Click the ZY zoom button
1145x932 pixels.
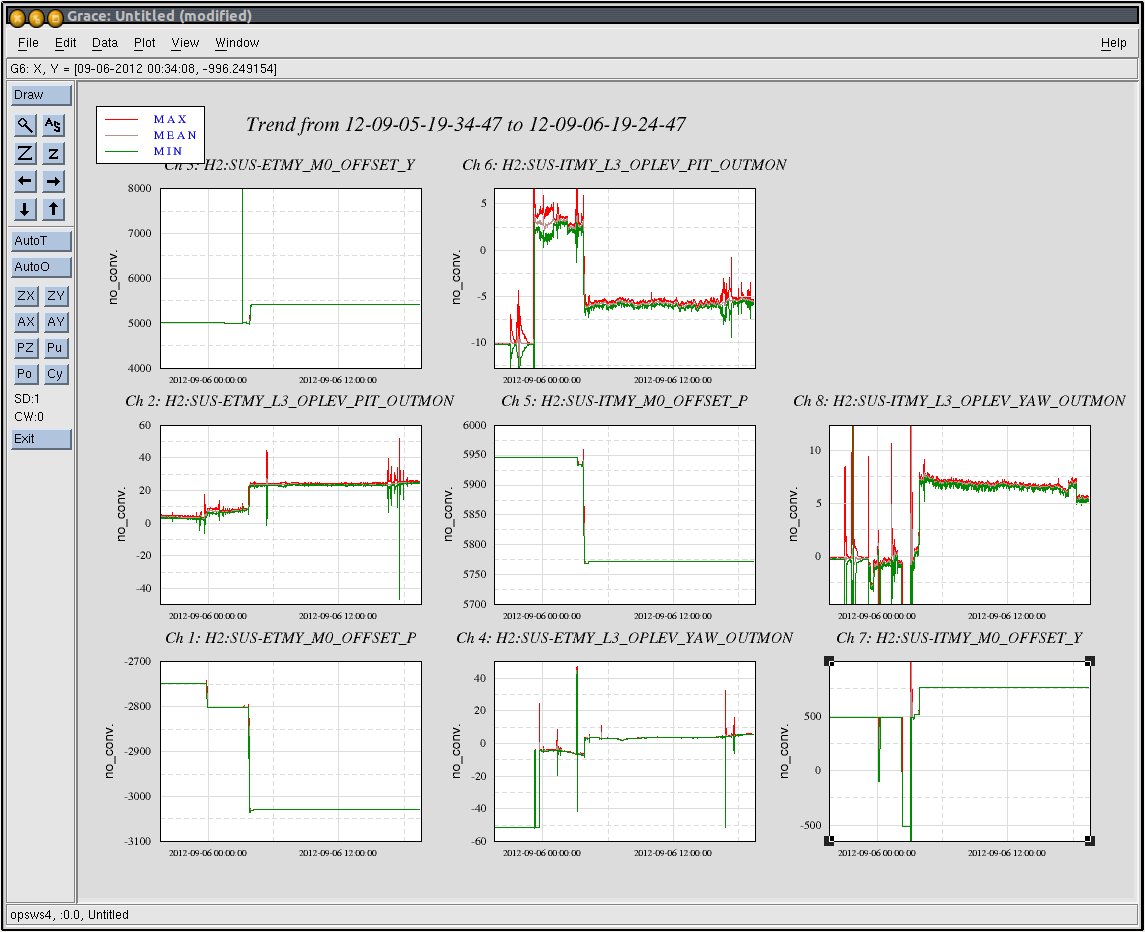pyautogui.click(x=55, y=296)
